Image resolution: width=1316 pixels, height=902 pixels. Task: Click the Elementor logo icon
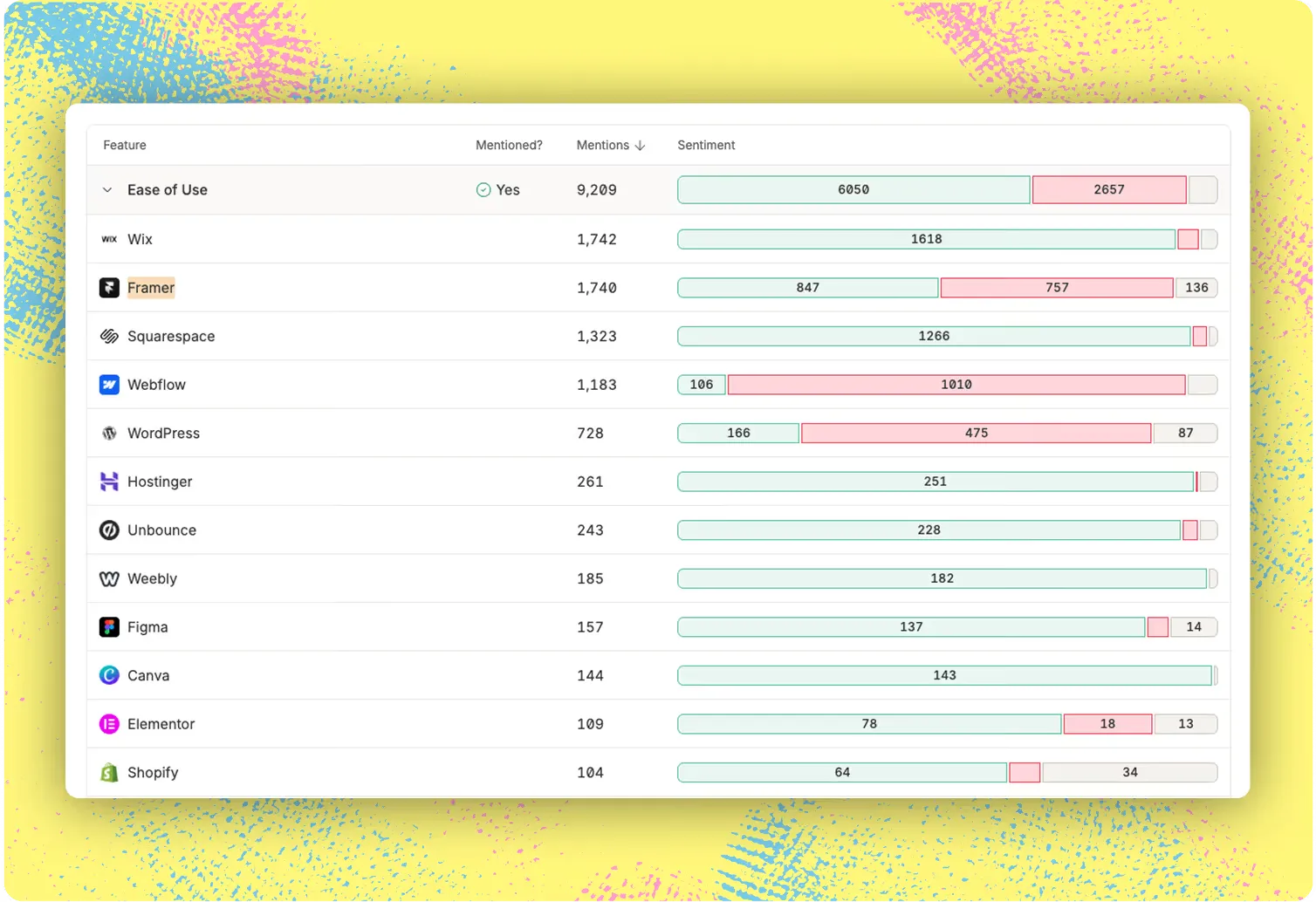(x=109, y=724)
